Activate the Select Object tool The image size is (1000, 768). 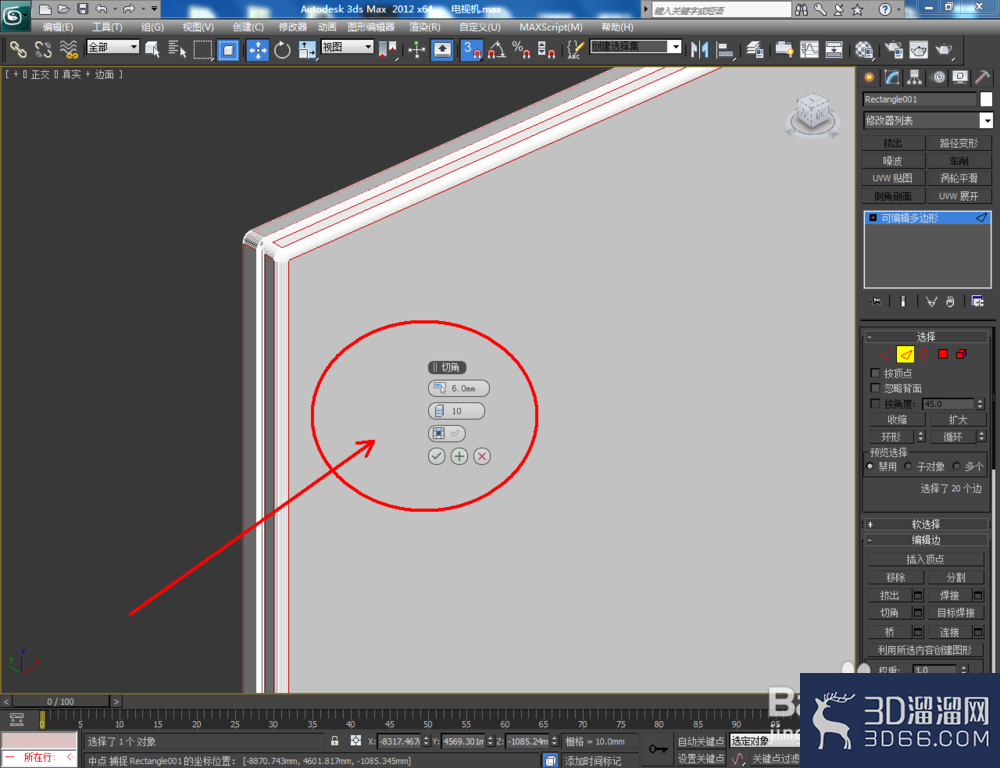[152, 49]
